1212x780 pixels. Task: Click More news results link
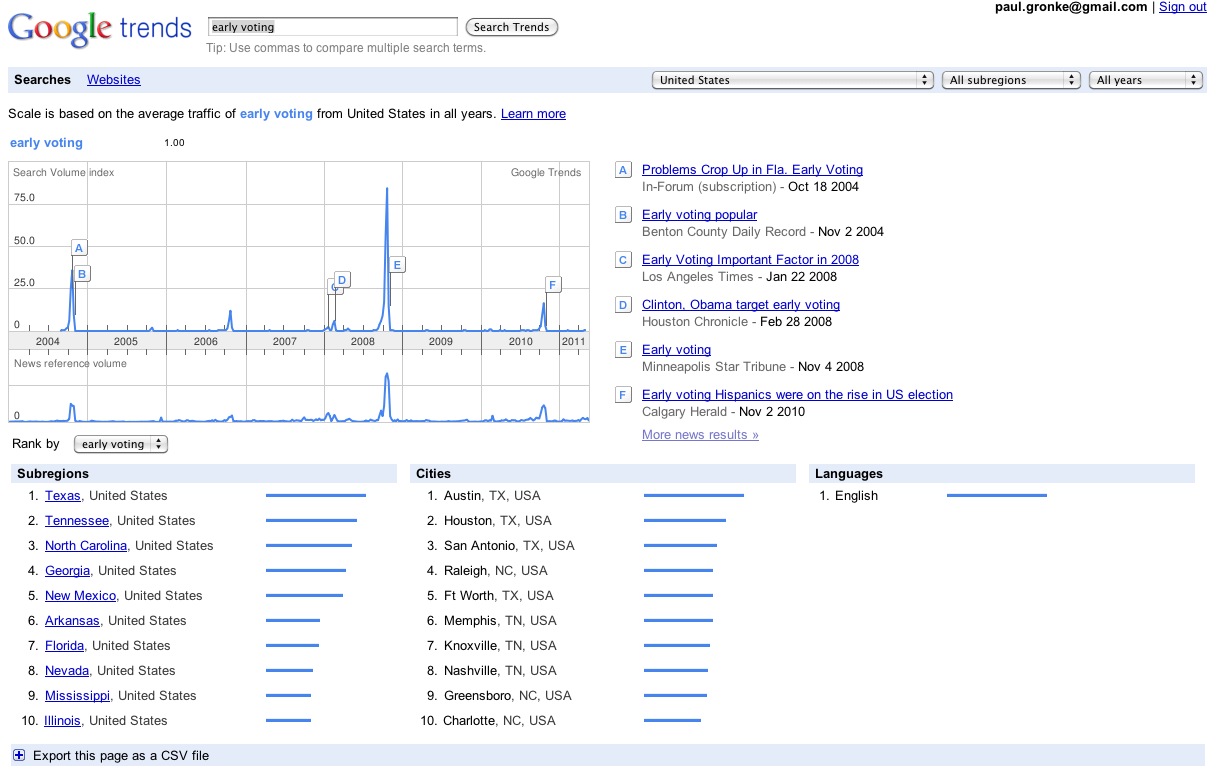[x=700, y=435]
